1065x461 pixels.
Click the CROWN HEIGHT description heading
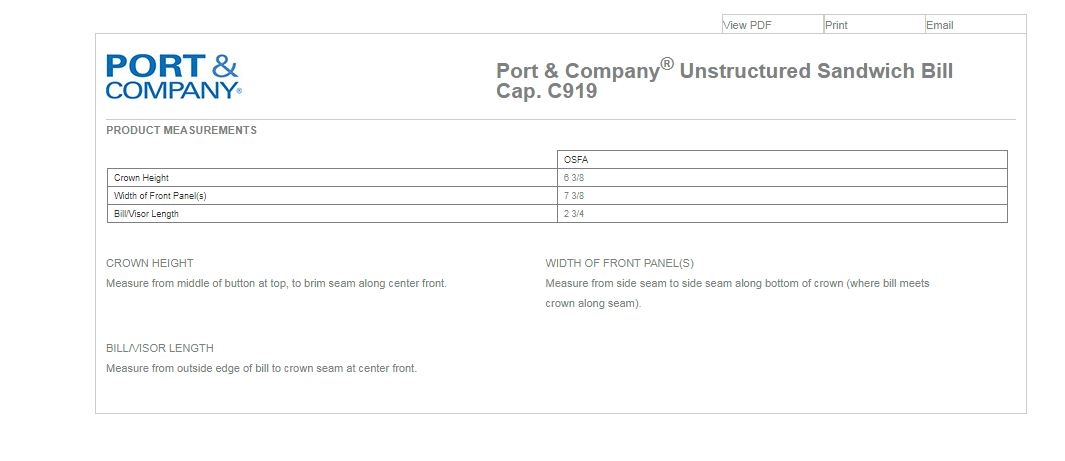pos(150,263)
